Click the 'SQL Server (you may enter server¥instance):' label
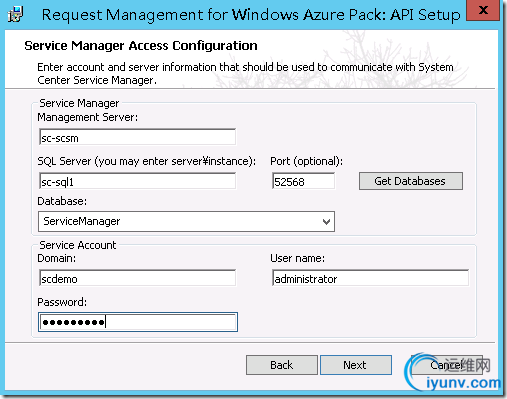507x399 pixels. coord(147,161)
